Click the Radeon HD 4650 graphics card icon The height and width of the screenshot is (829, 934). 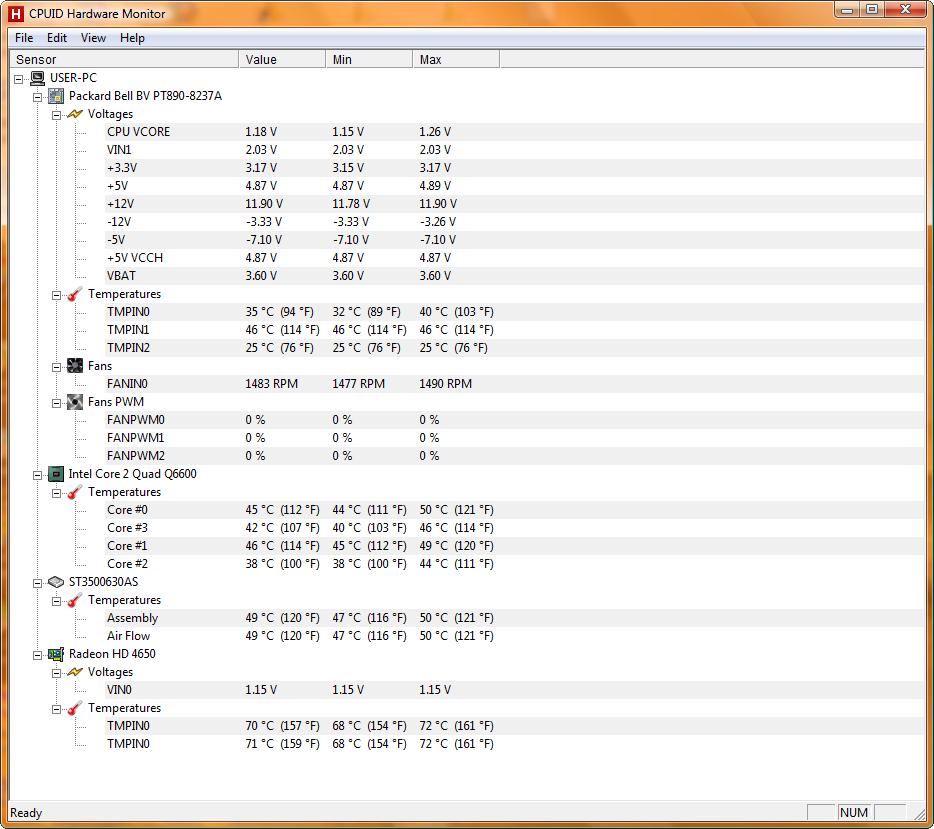pos(56,654)
